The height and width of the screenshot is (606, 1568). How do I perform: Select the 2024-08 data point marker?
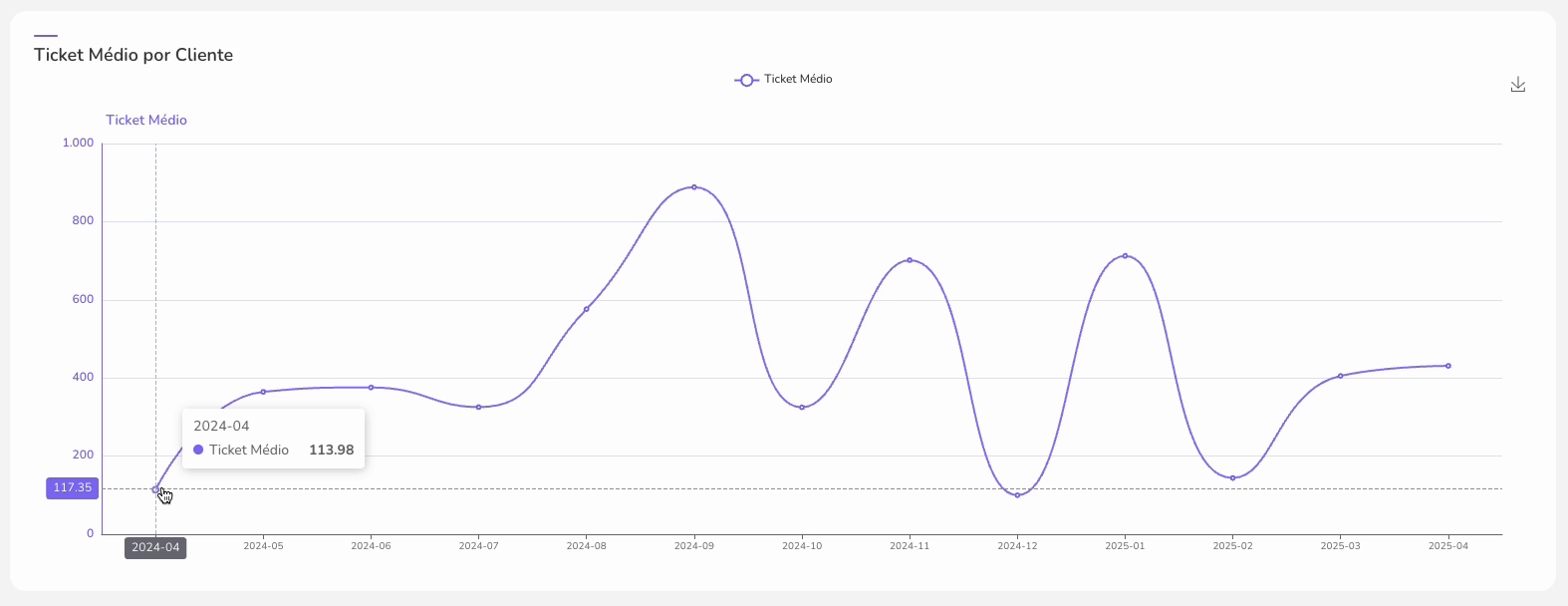tap(586, 309)
